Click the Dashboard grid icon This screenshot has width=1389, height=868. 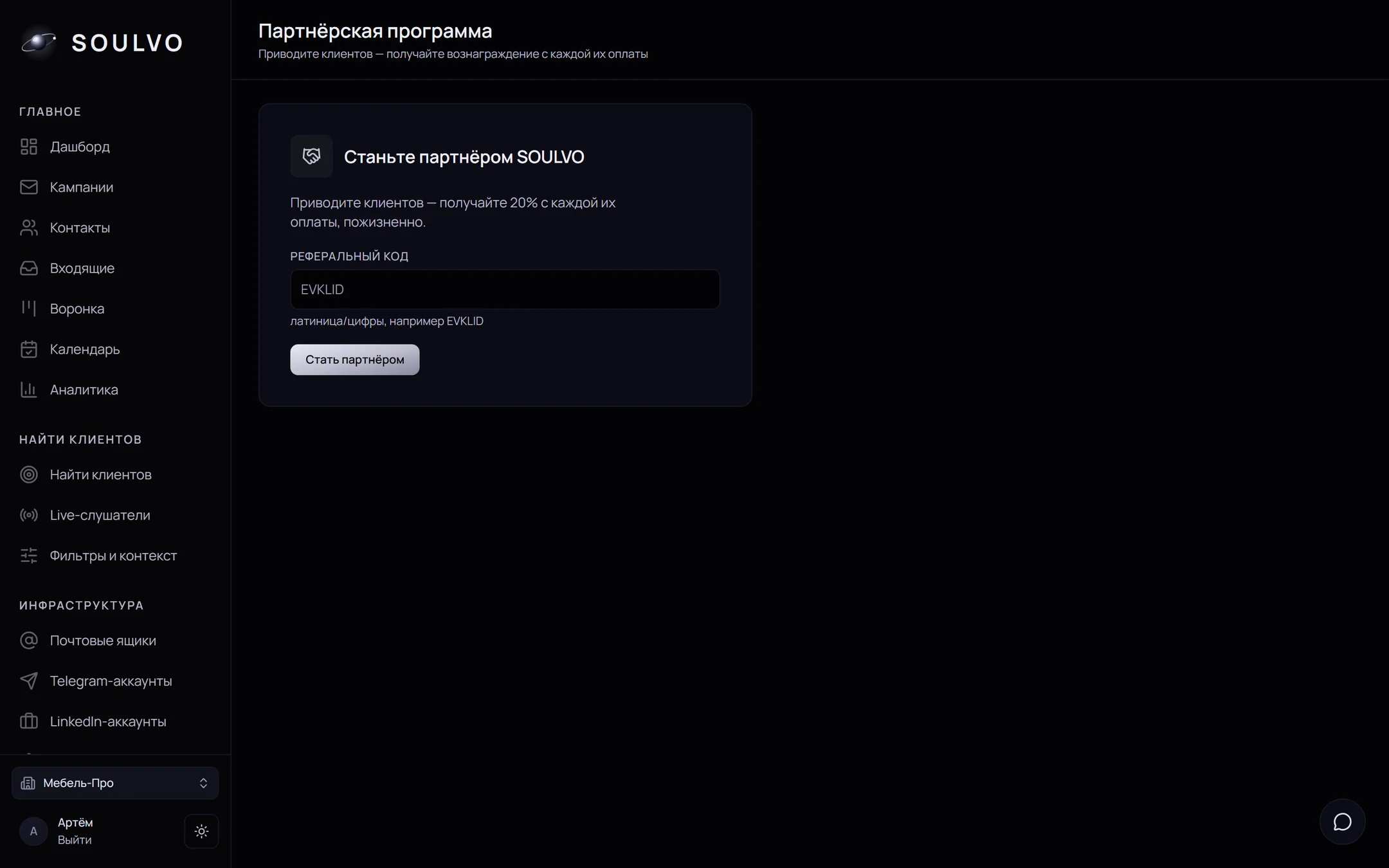coord(29,147)
